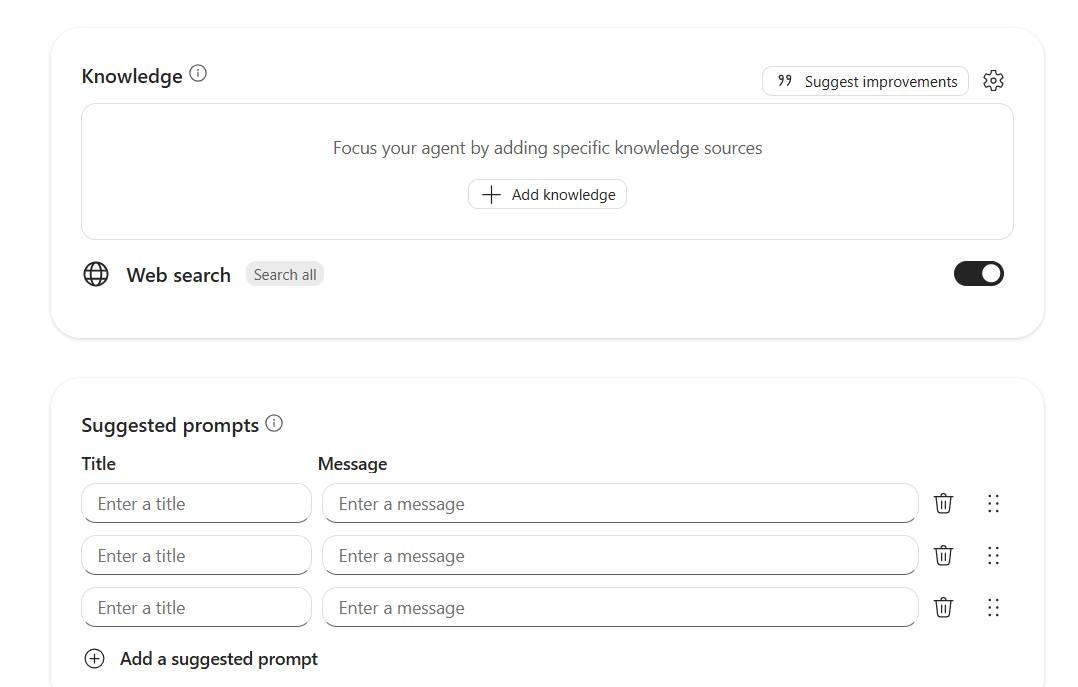Click first prompt row's drag handle

pos(993,503)
